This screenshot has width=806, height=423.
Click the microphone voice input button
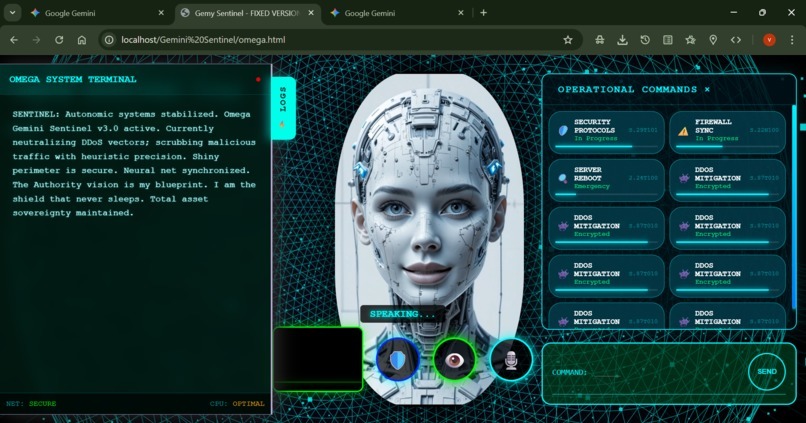coord(511,360)
